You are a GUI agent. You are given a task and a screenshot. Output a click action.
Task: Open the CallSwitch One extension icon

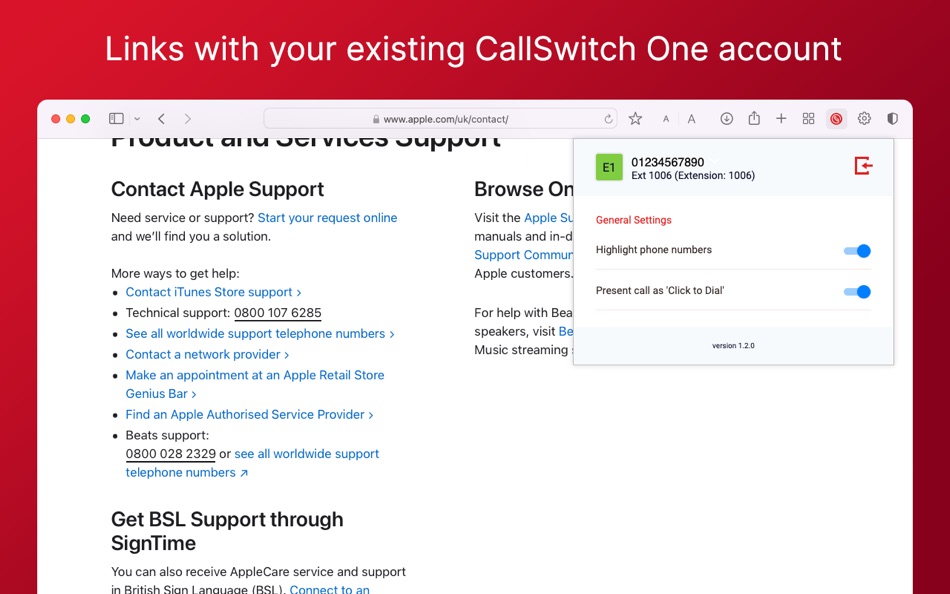(x=836, y=119)
